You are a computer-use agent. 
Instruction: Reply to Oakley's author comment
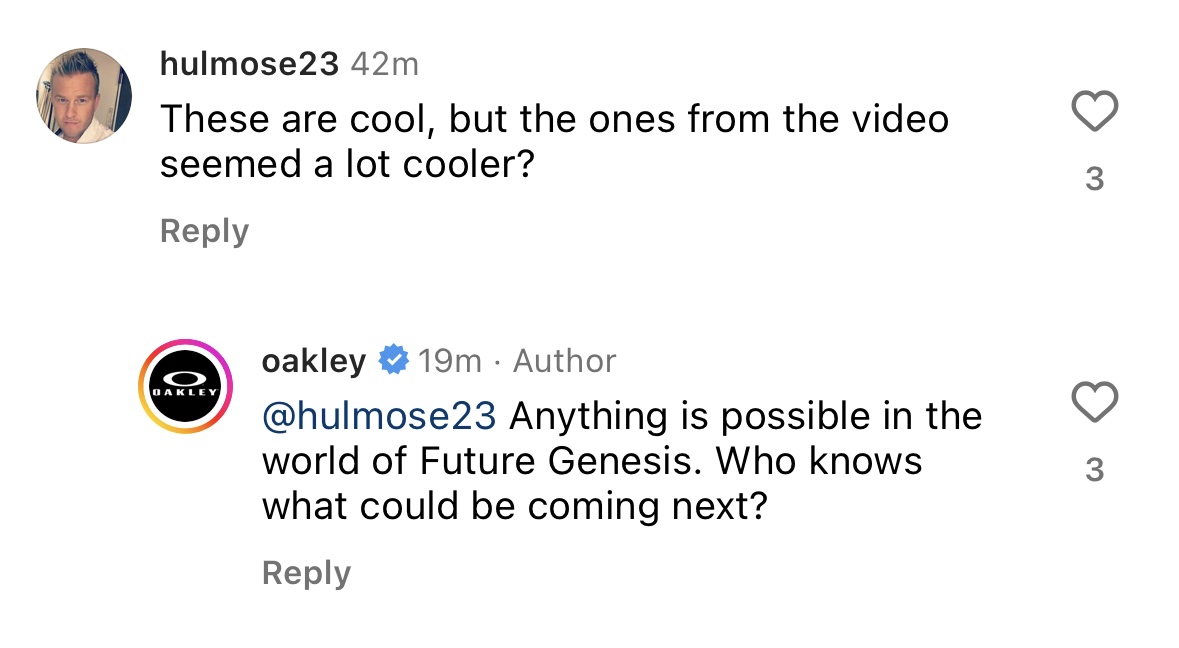click(306, 573)
